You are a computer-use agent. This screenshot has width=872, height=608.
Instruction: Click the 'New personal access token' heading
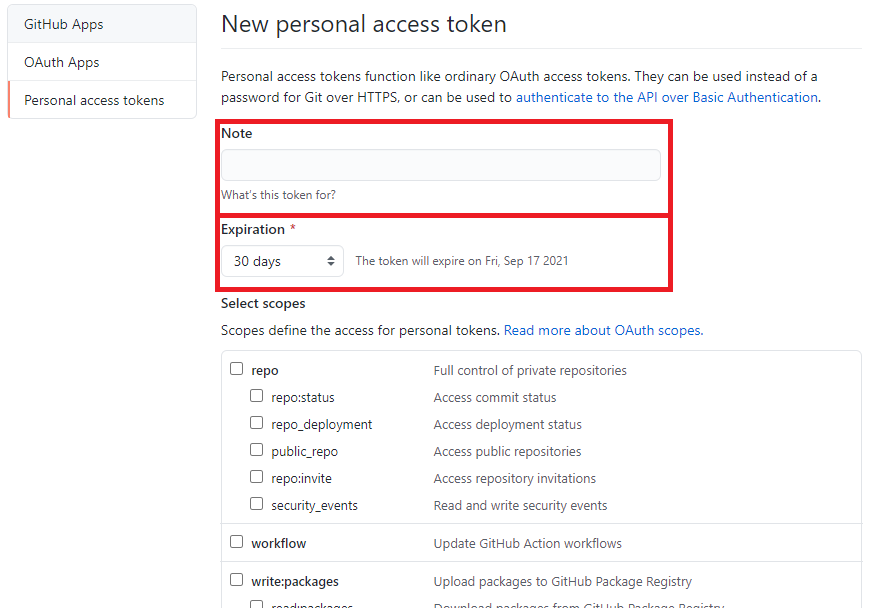click(364, 24)
